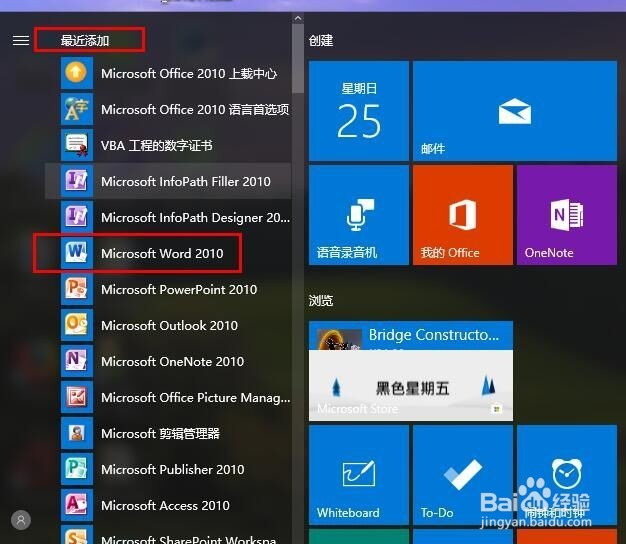Click the OneNote 2010 list icon
The height and width of the screenshot is (544, 626).
pyautogui.click(x=77, y=361)
